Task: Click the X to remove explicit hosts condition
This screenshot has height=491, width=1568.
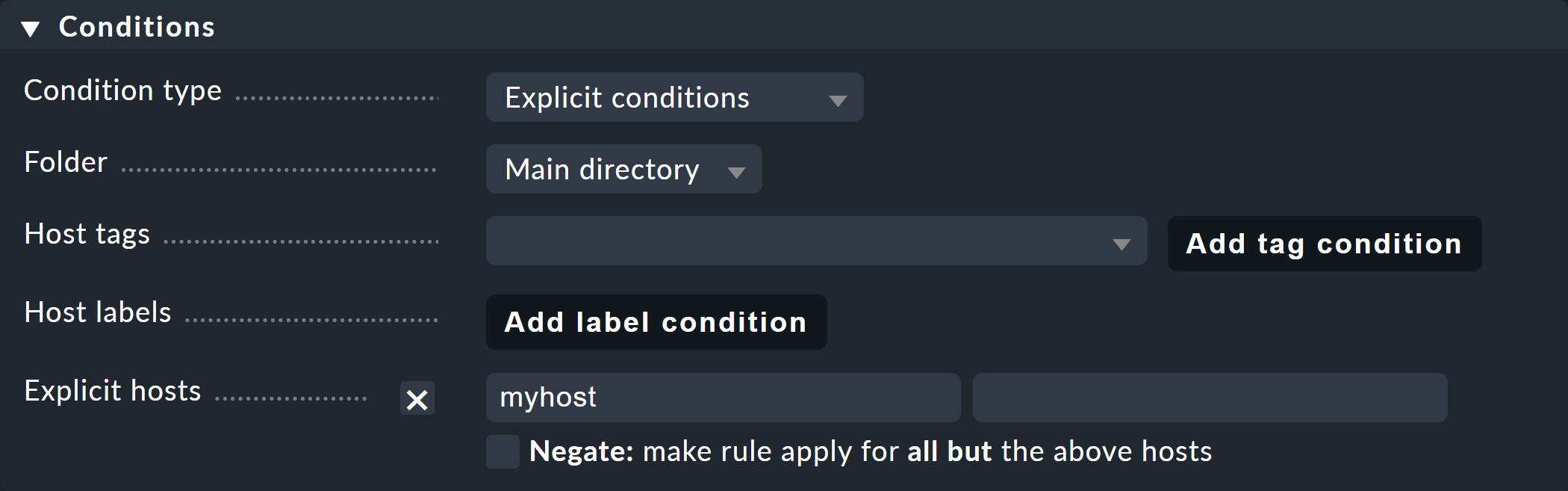Action: tap(417, 399)
